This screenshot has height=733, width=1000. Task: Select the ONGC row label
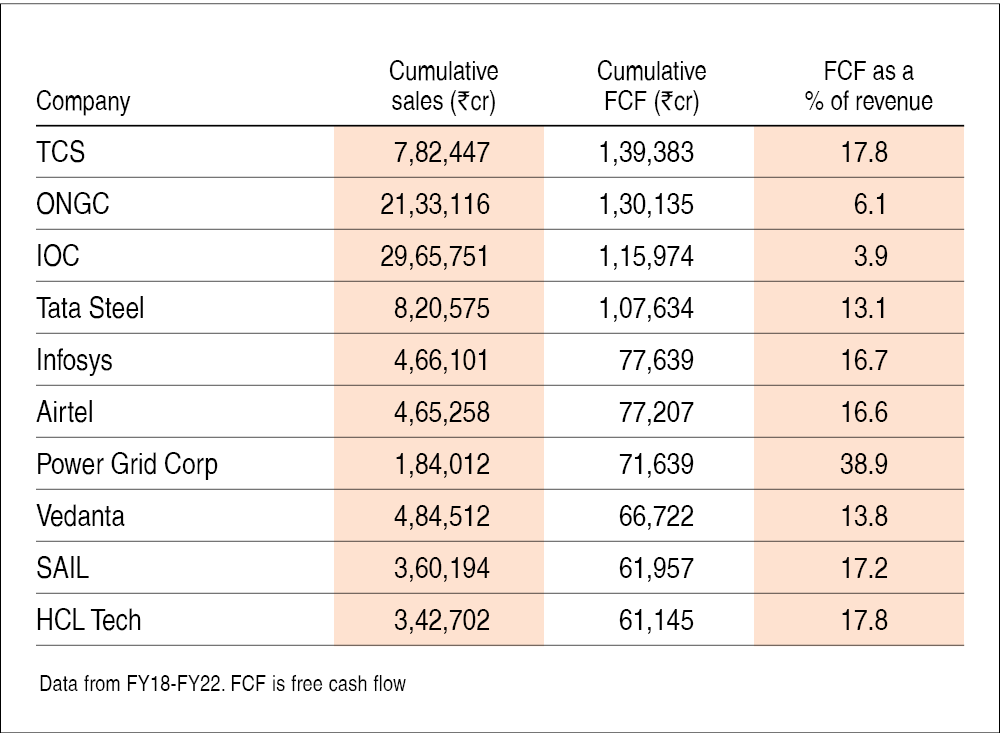[x=72, y=204]
